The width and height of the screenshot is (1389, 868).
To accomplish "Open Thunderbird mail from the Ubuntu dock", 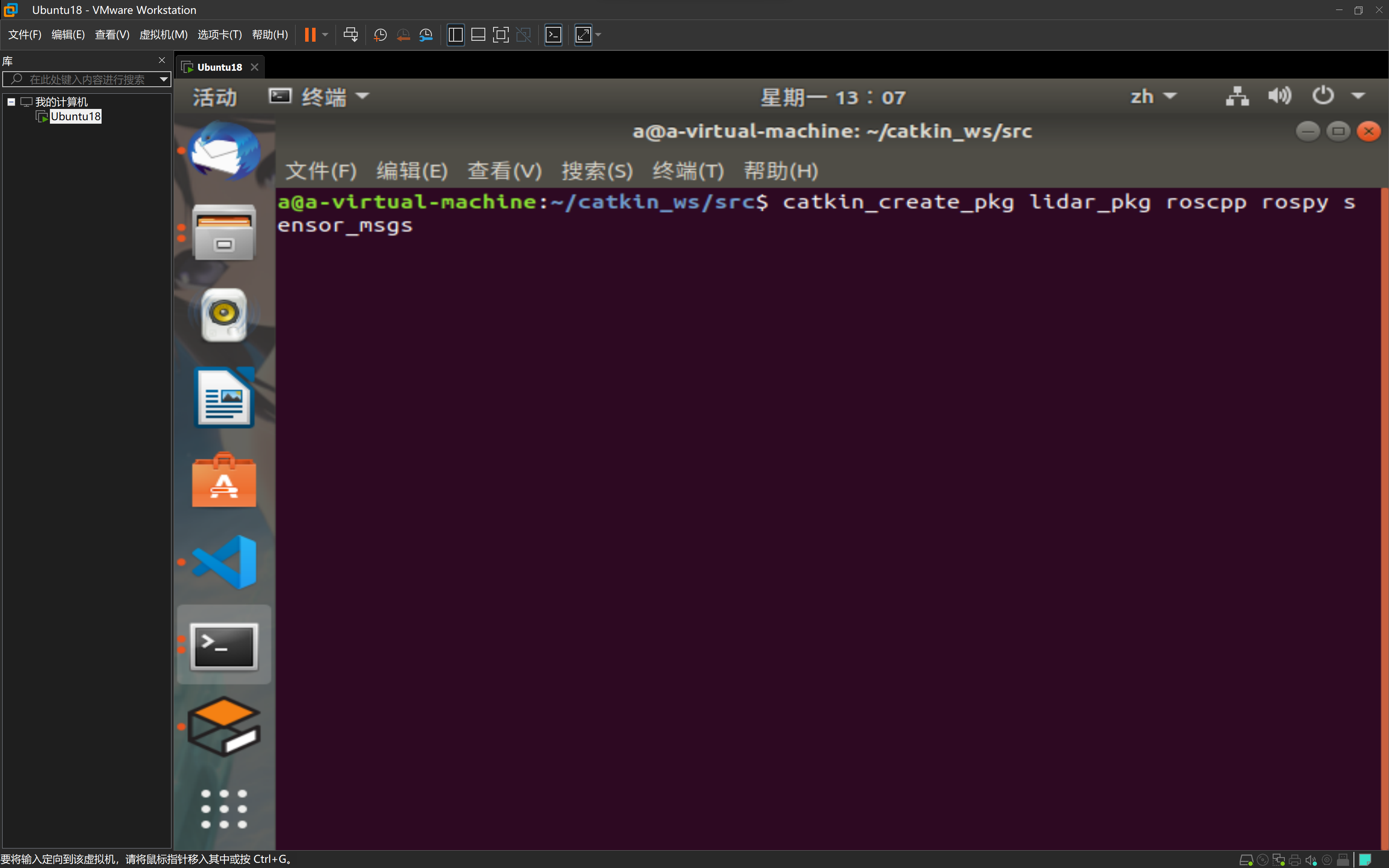I will click(224, 151).
